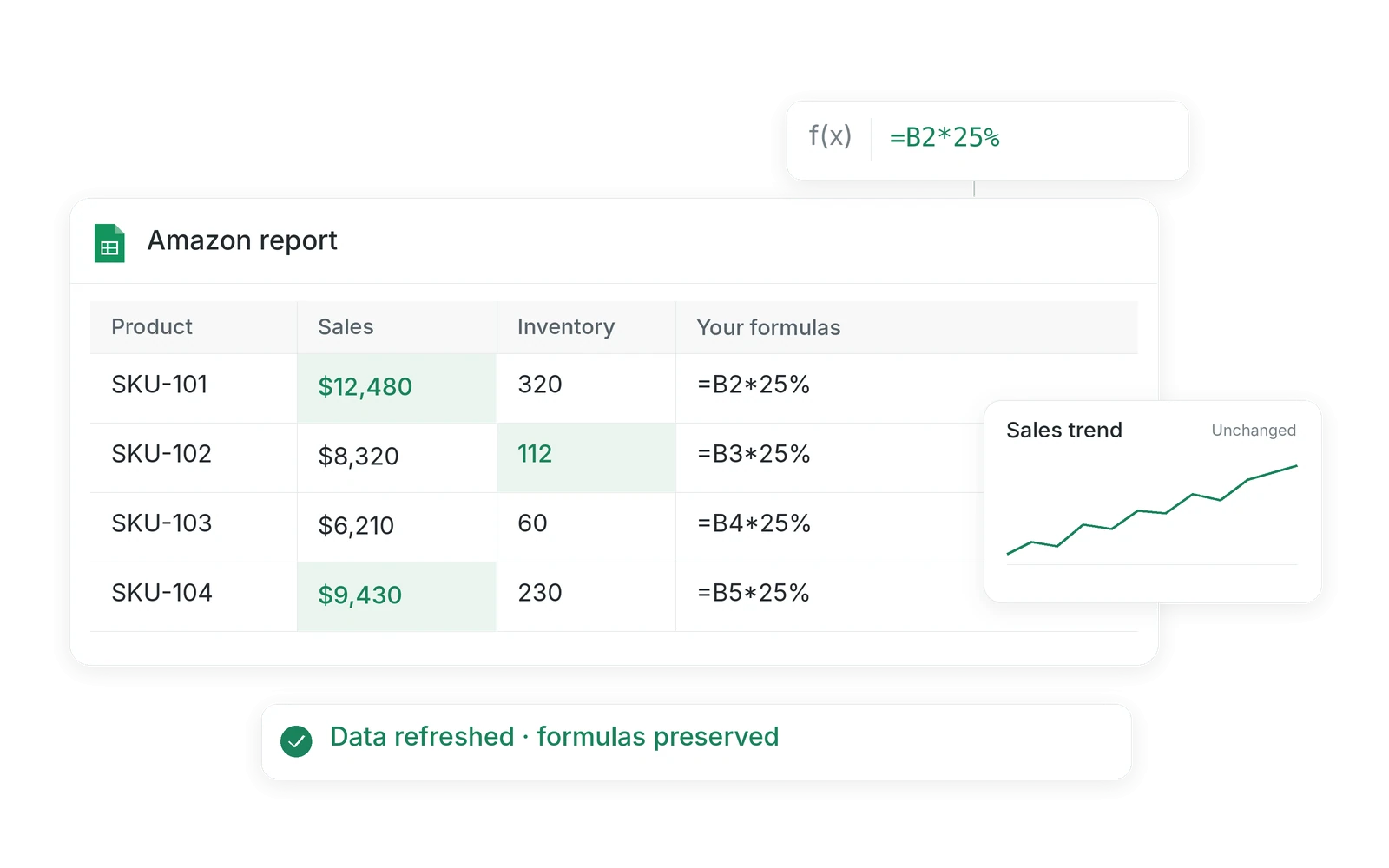Click the =B5*25% formula cell
Screen dimensions: 1389x868
point(830,596)
